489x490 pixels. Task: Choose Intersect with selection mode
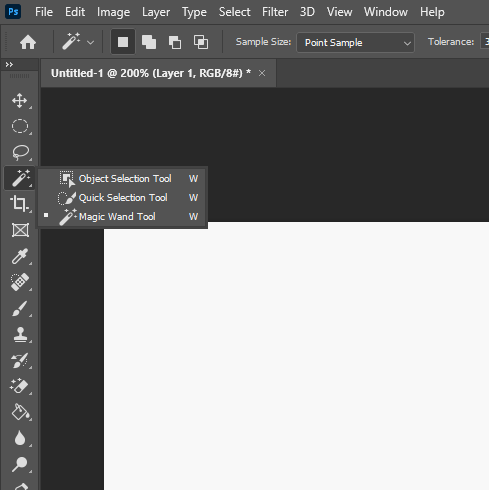coord(201,42)
